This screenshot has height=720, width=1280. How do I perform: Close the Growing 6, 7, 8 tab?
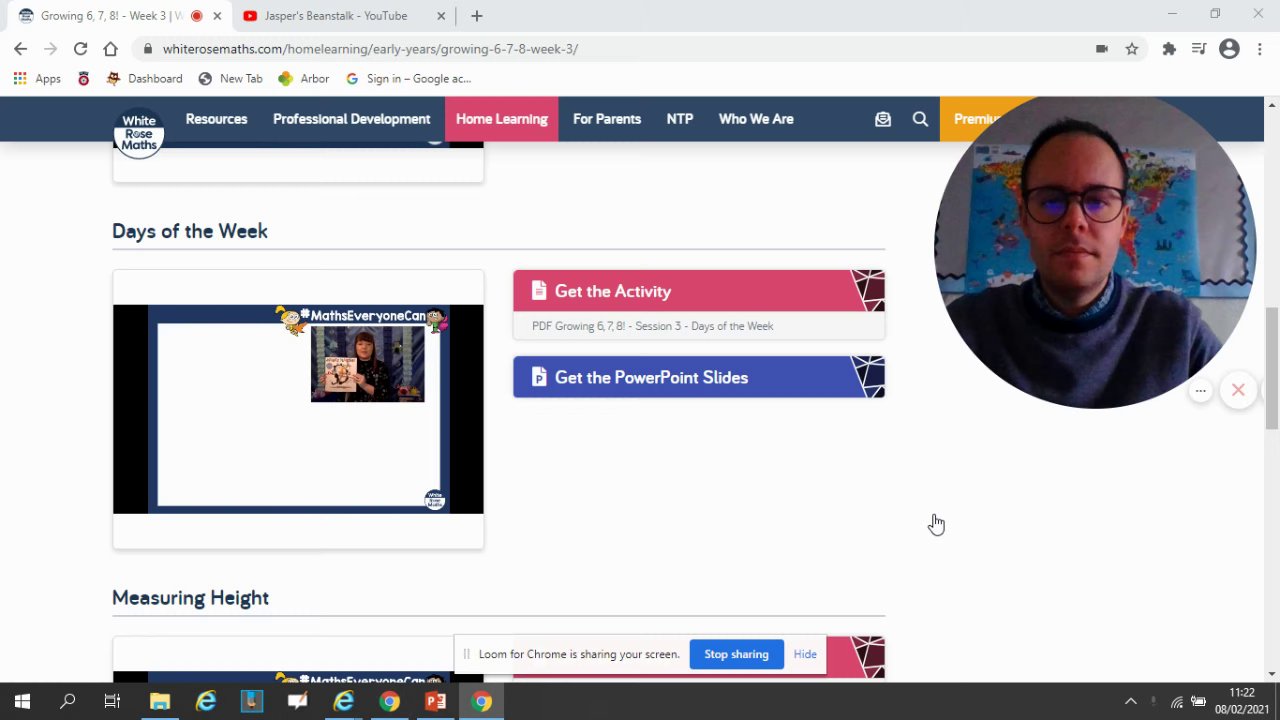[x=217, y=16]
